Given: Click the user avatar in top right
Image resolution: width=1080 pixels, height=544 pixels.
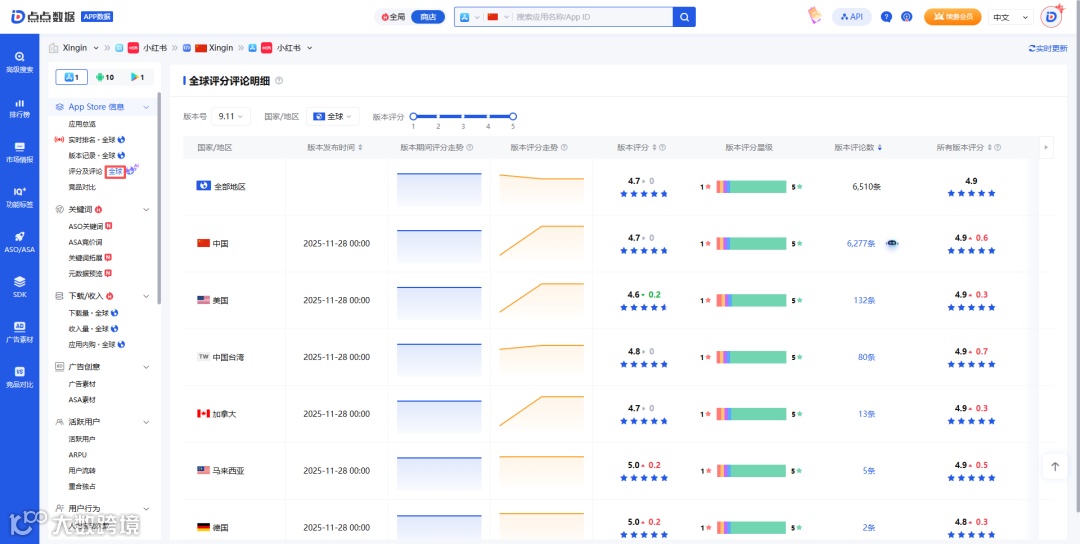Looking at the screenshot, I should 1051,17.
